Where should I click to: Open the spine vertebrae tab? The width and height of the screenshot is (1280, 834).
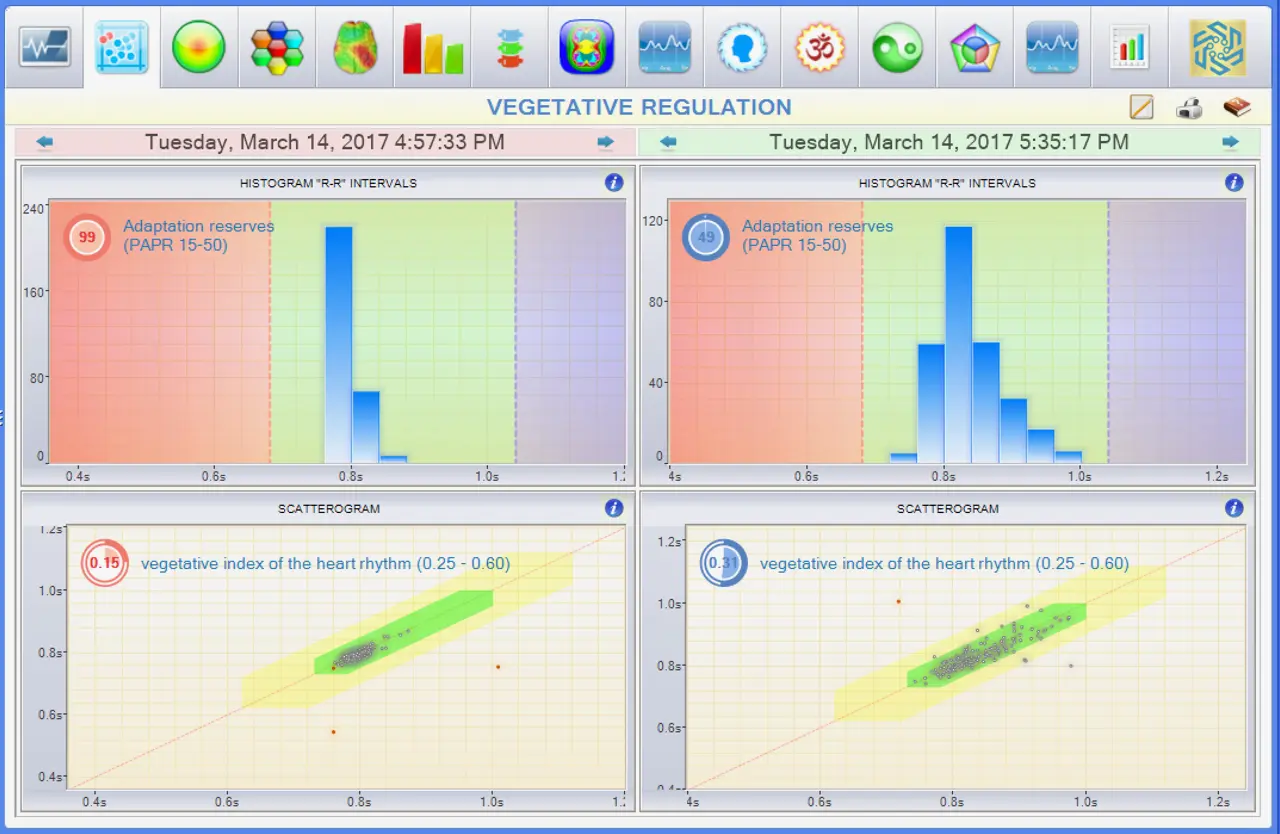tap(509, 47)
